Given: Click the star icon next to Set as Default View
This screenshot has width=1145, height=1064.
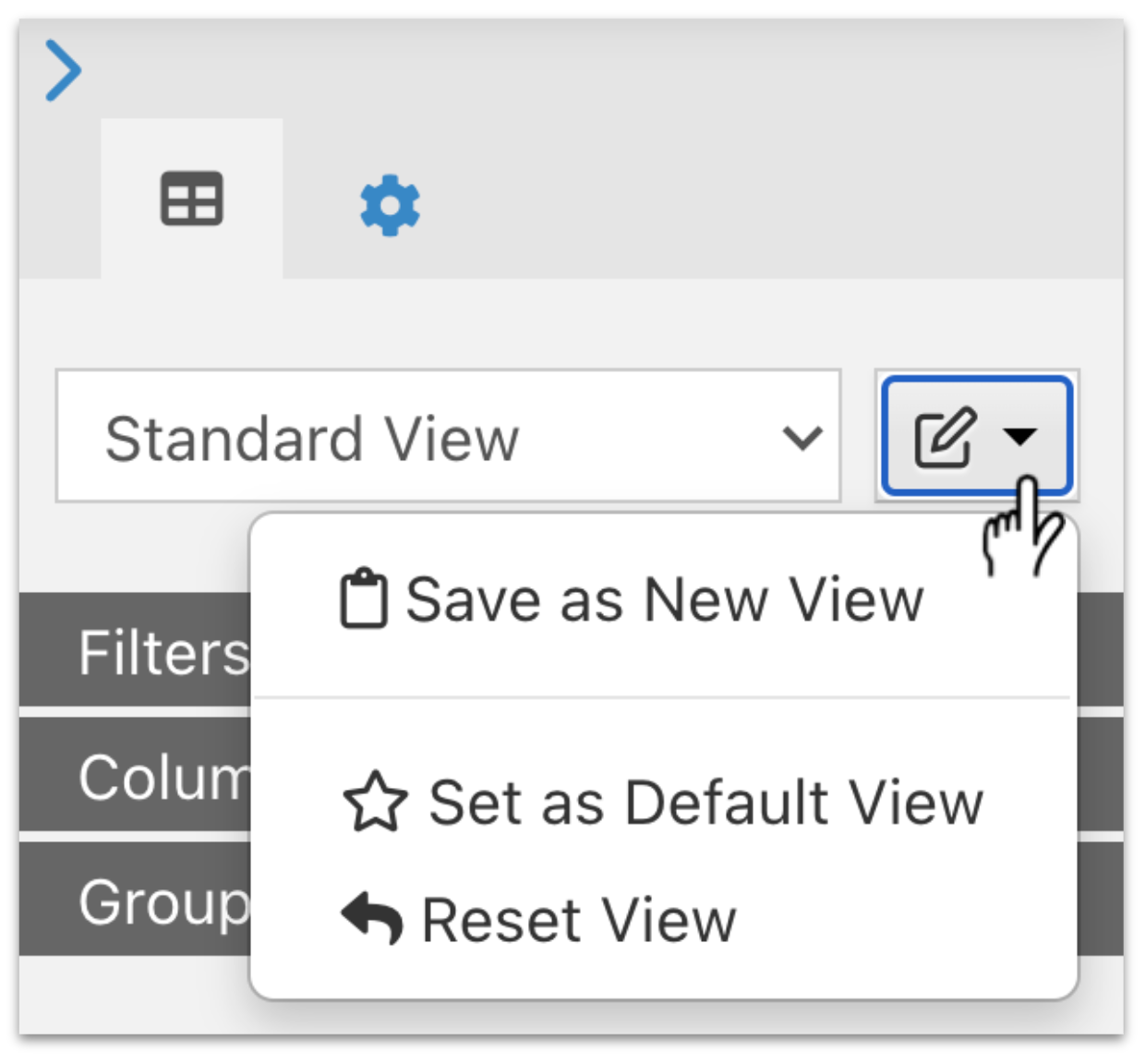Looking at the screenshot, I should click(x=375, y=802).
